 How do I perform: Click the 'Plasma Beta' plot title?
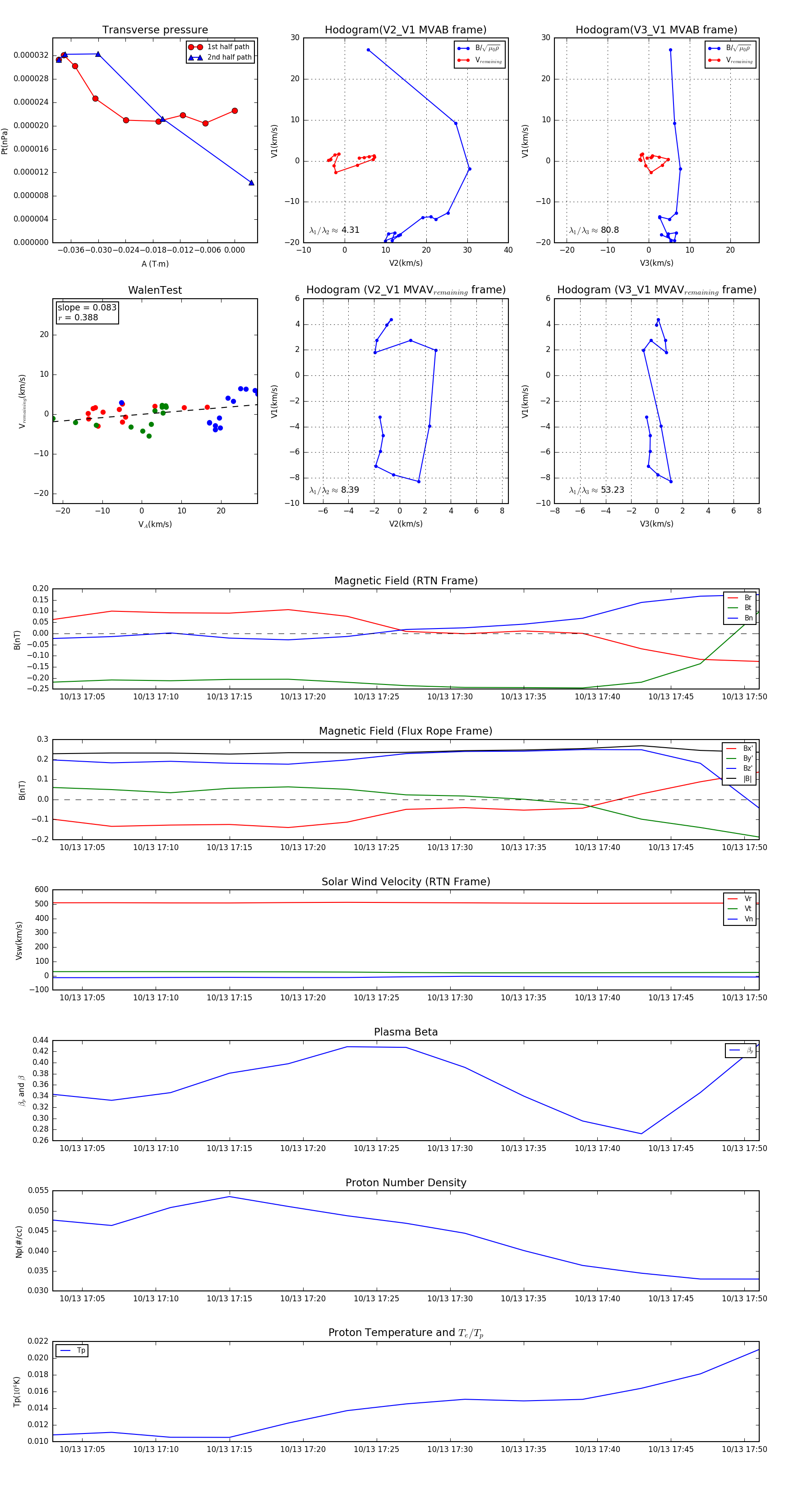406,1032
